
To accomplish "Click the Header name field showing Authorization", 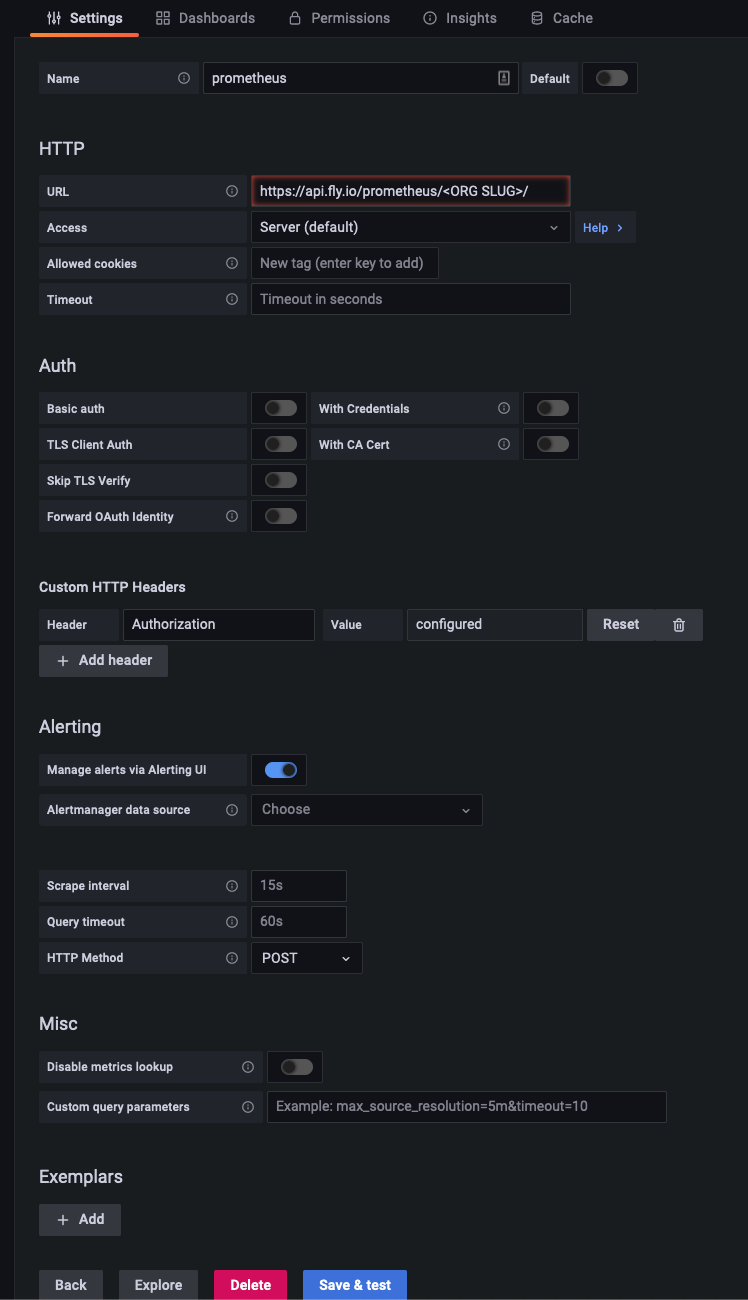I will tap(219, 625).
